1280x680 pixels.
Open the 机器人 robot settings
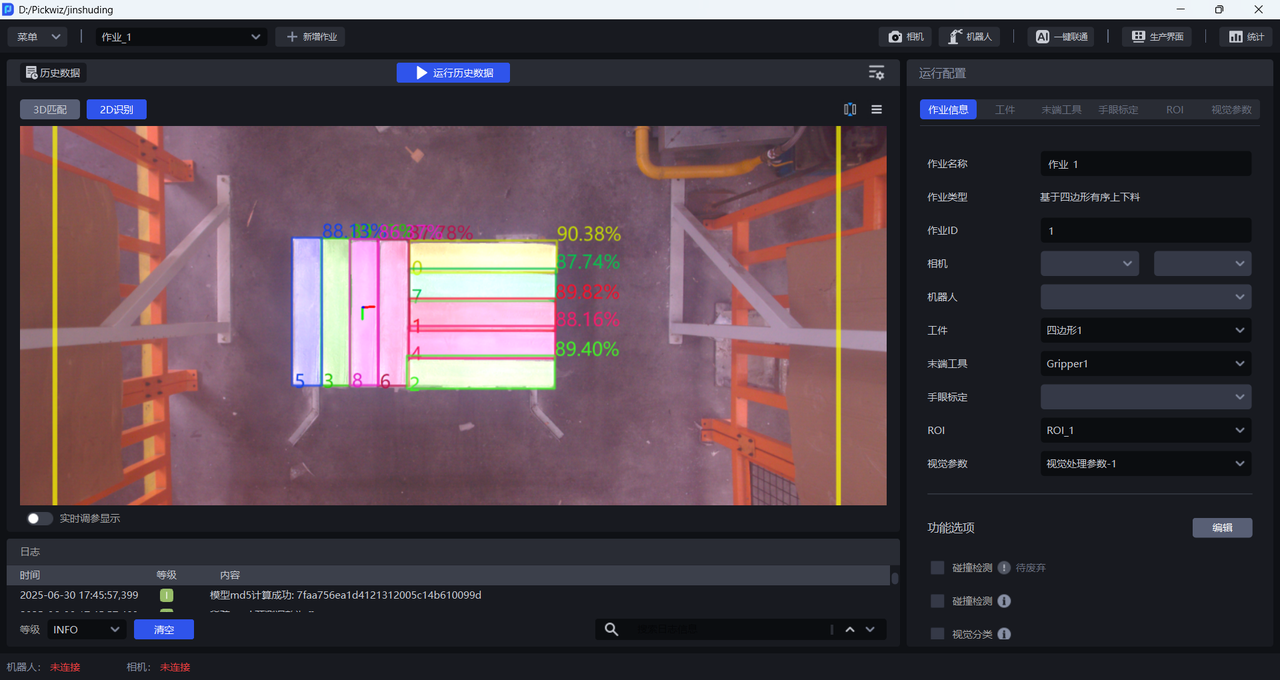[969, 37]
